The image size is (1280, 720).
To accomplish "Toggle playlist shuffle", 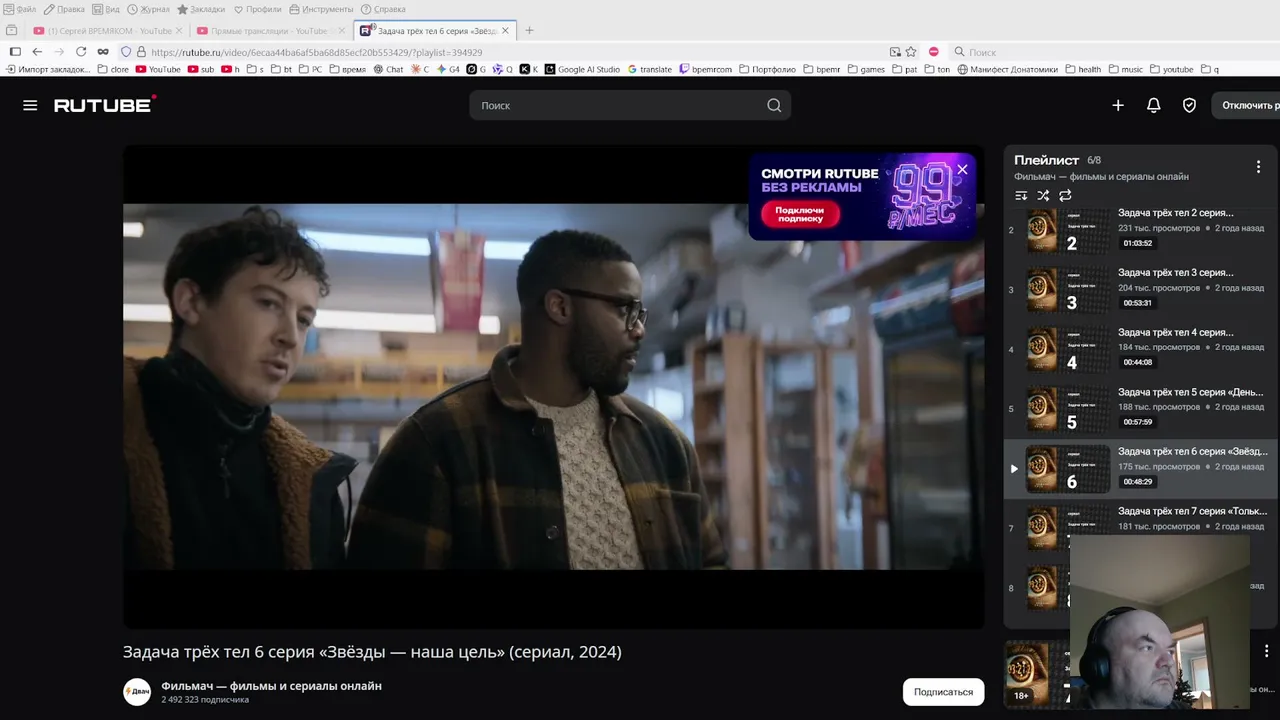I will (1043, 196).
